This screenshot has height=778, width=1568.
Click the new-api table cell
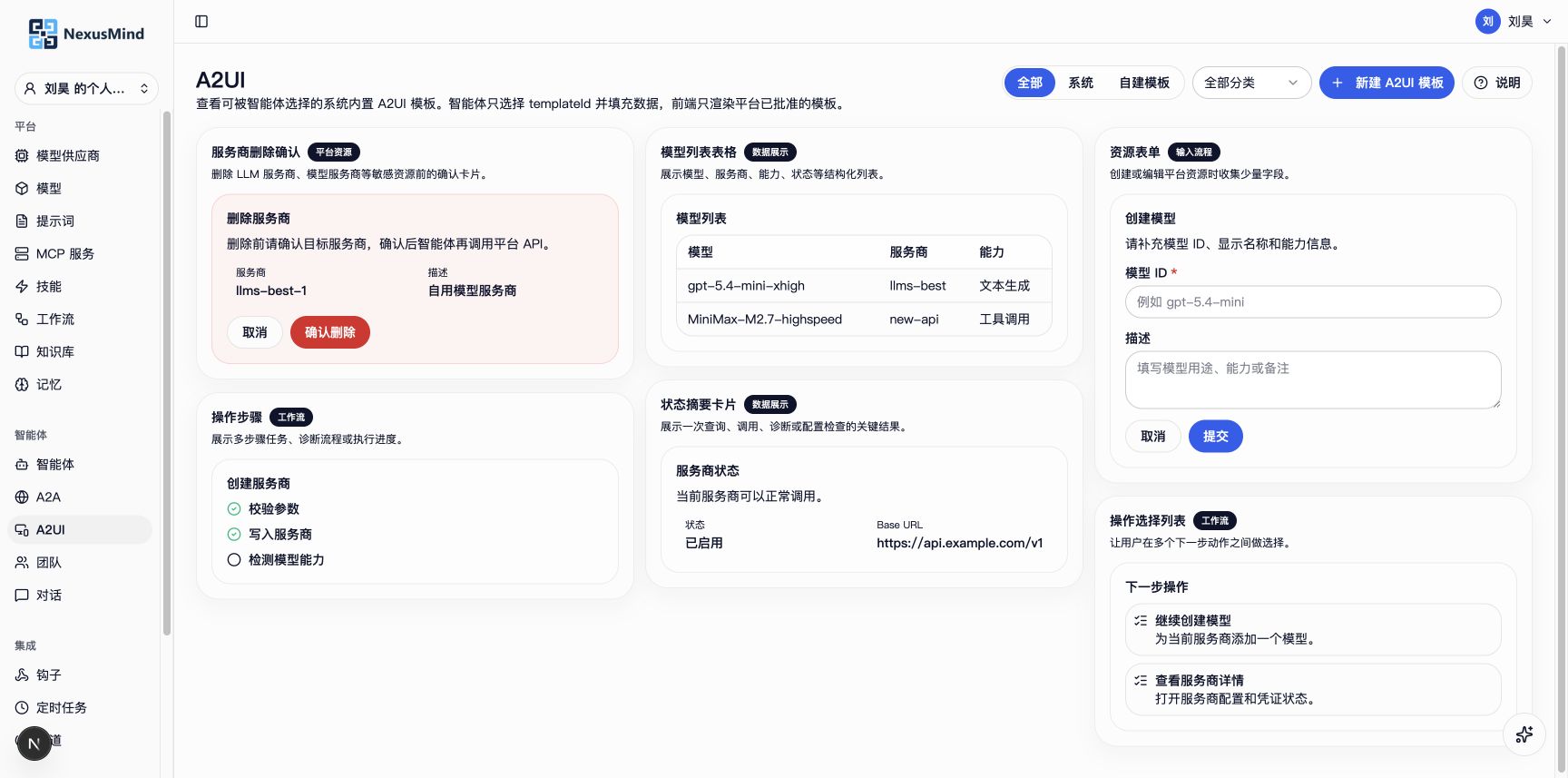click(x=914, y=320)
